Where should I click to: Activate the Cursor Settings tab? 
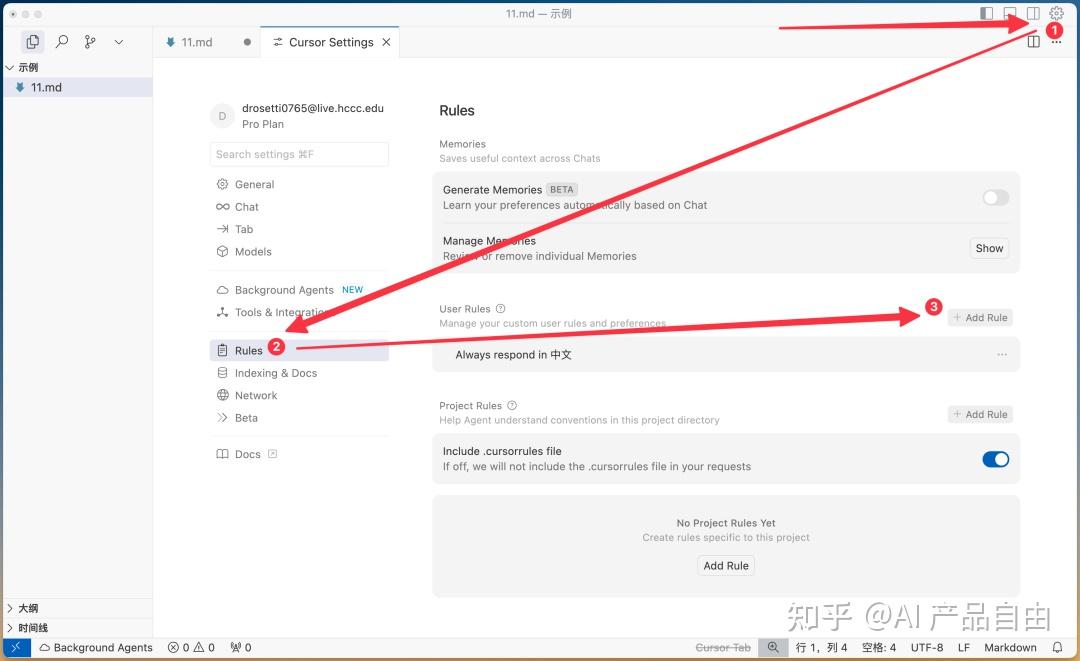[x=331, y=42]
